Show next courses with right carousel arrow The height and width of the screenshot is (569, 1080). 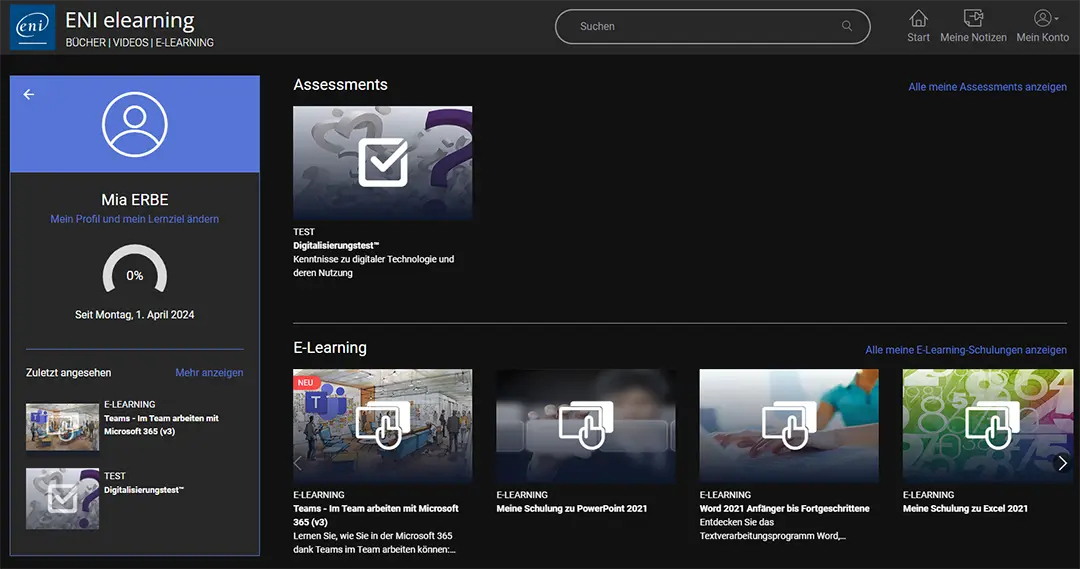tap(1063, 464)
